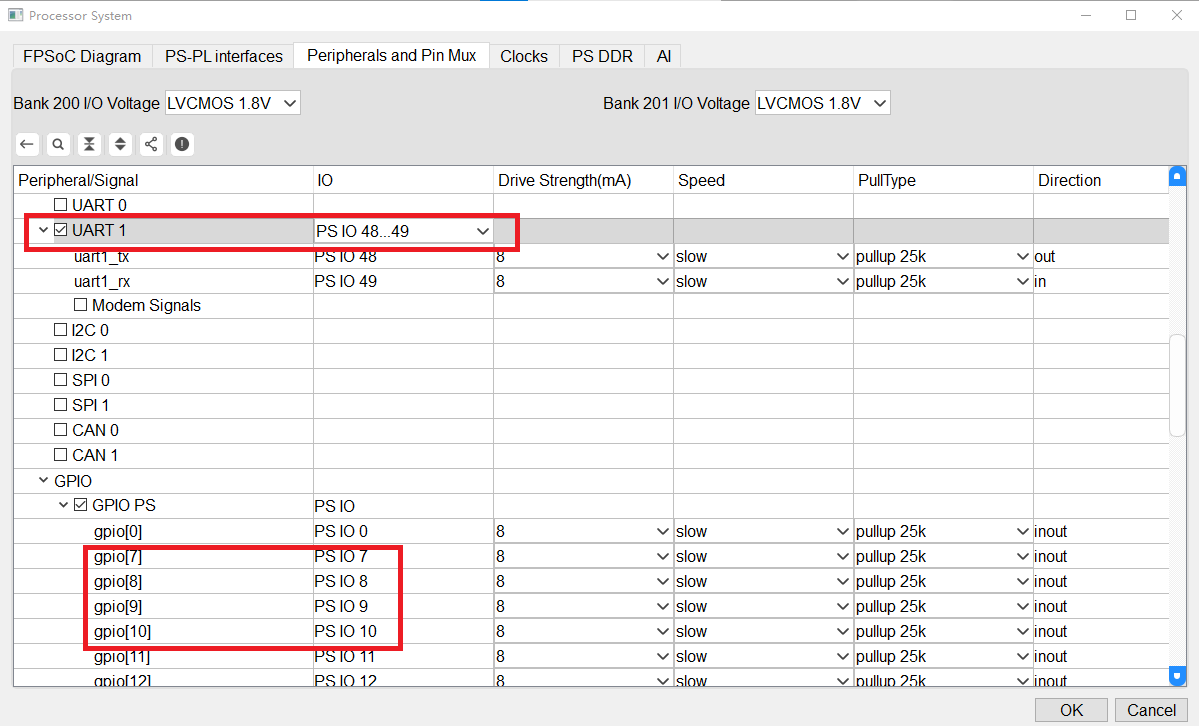Click the exclamation warning toolbar icon
Screen dimensions: 1199x726
pyautogui.click(x=182, y=144)
